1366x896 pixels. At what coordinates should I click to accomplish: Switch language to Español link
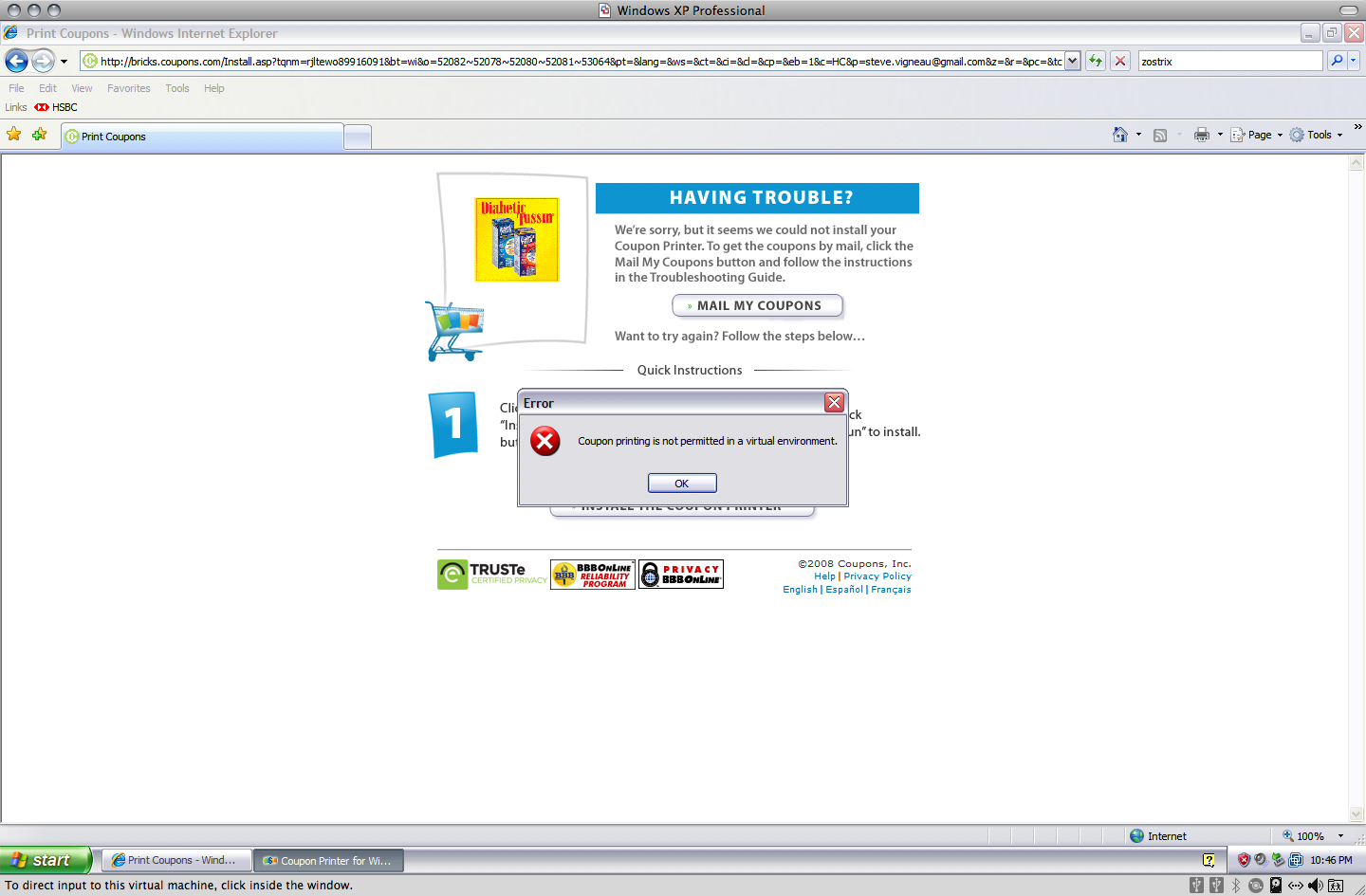pos(844,590)
